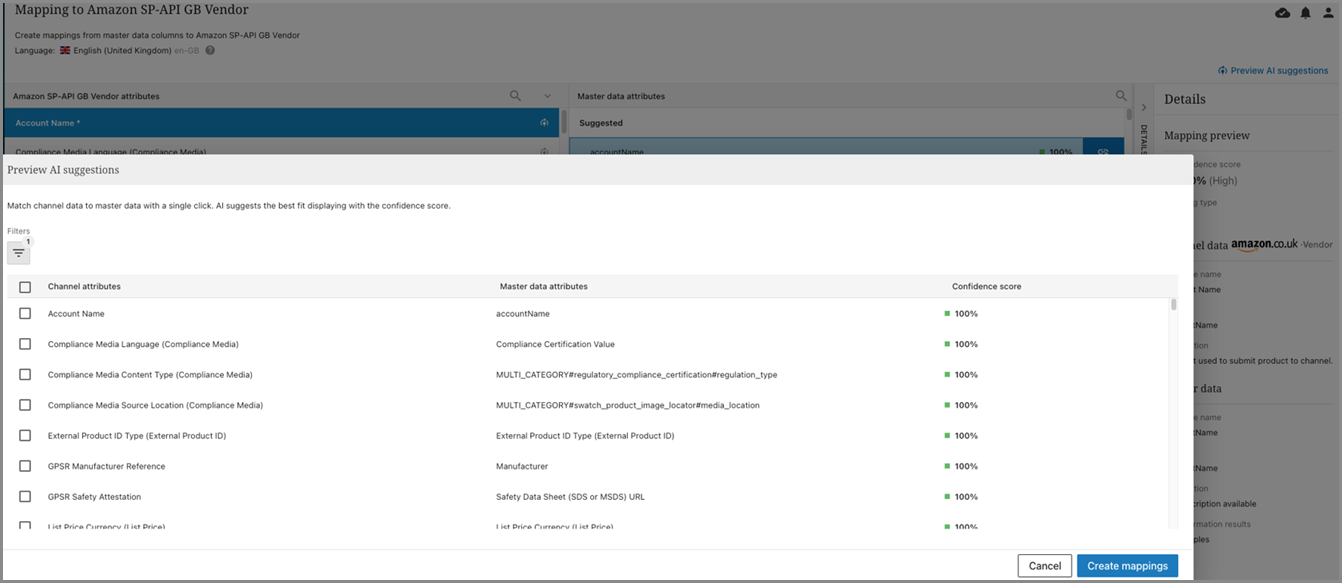
Task: Sort by Confidence score column header
Action: point(986,287)
